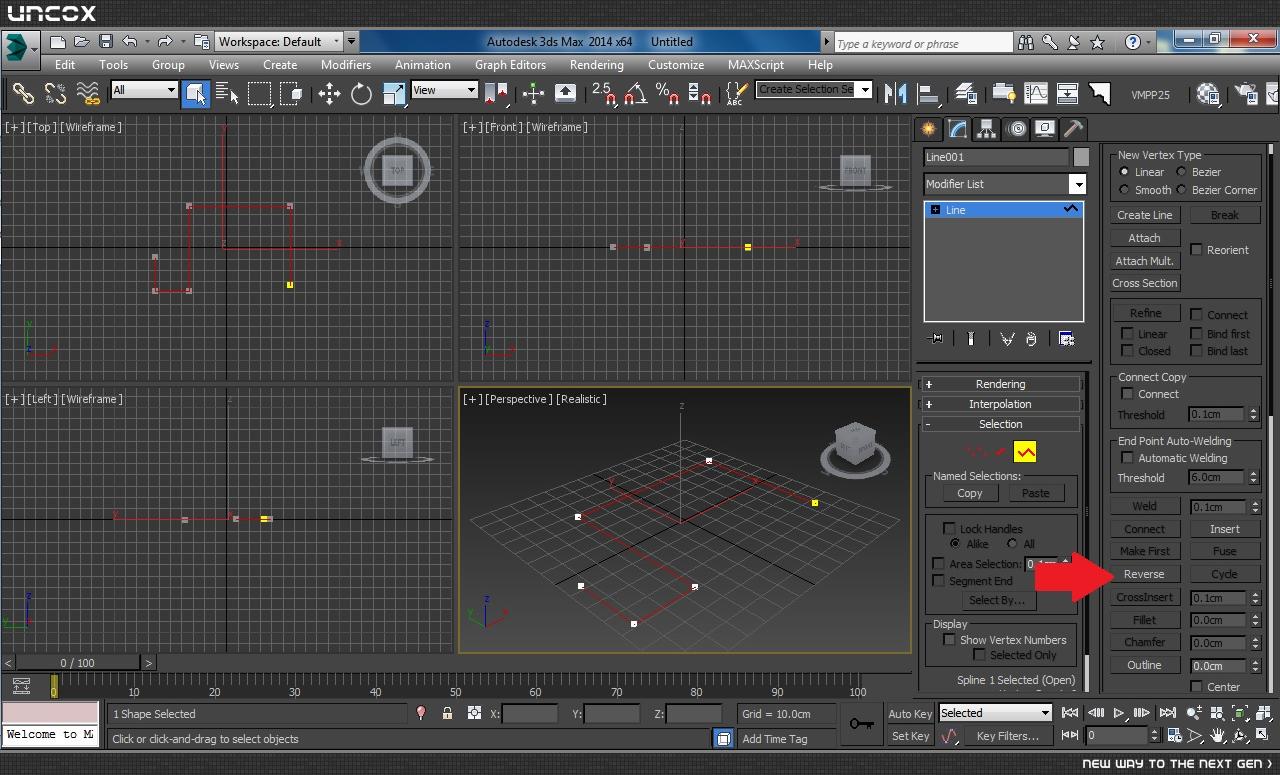Viewport: 1280px width, 775px height.
Task: Click the Rectangular Selection Region icon
Action: [260, 94]
